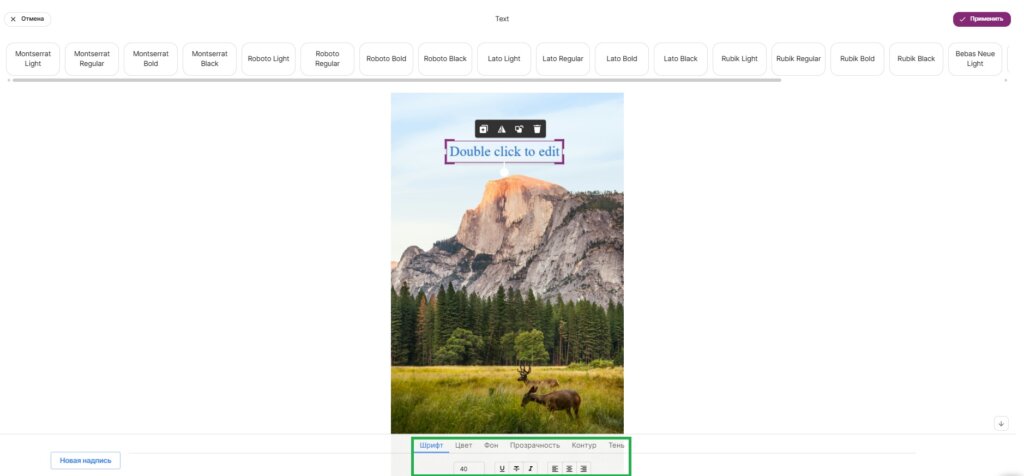1024x476 pixels.
Task: Align text to the right
Action: [583, 468]
